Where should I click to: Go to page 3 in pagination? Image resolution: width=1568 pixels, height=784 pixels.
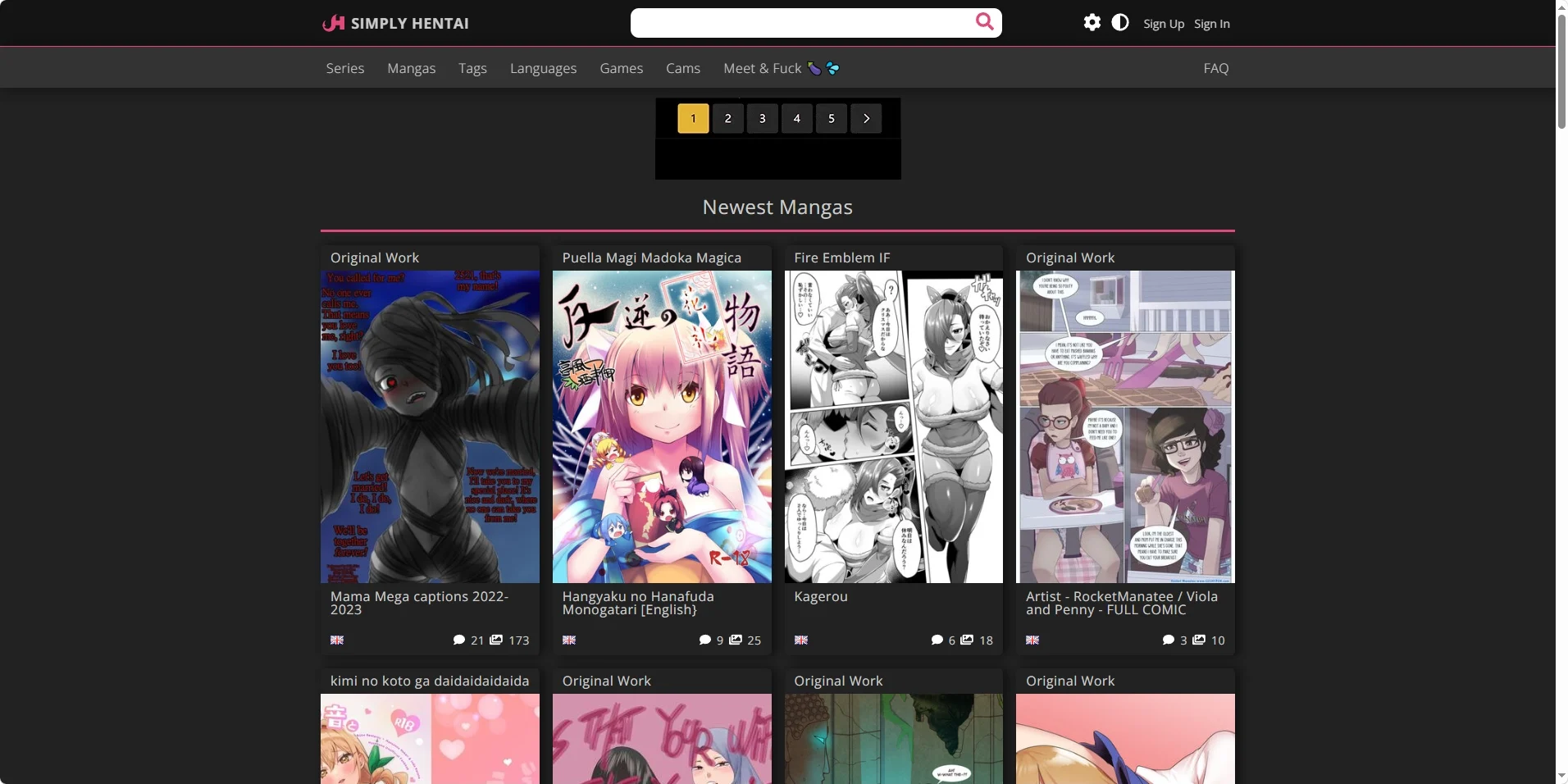[x=762, y=118]
